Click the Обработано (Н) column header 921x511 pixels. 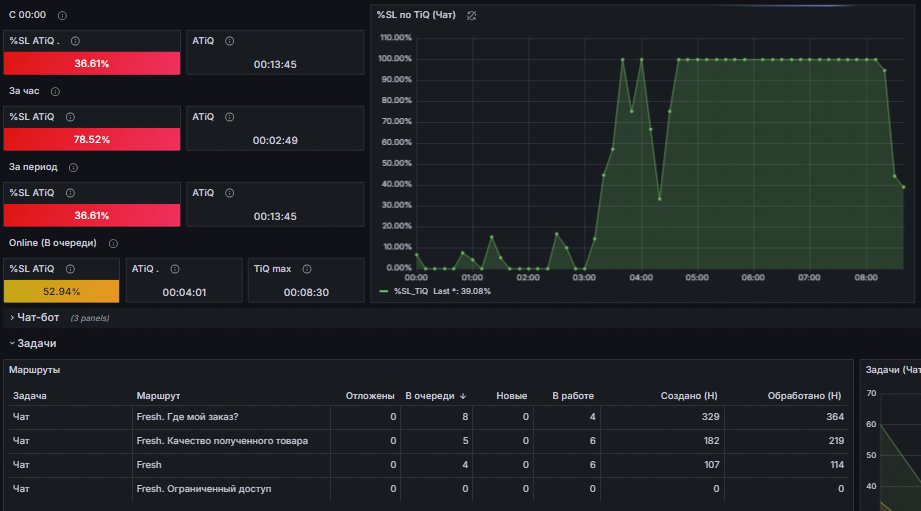(x=804, y=396)
